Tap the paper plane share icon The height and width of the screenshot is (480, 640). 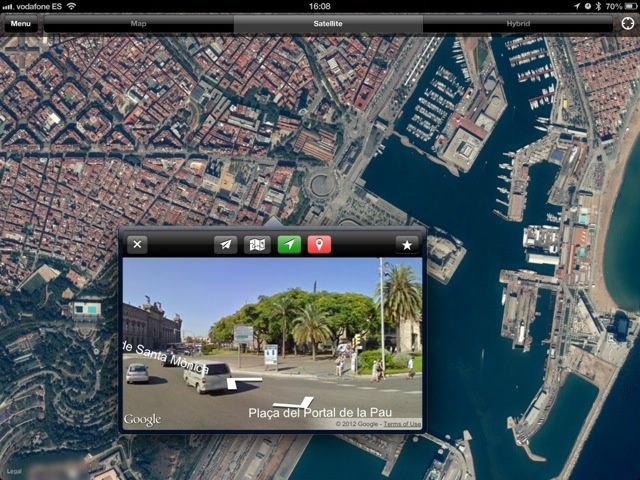pos(227,244)
